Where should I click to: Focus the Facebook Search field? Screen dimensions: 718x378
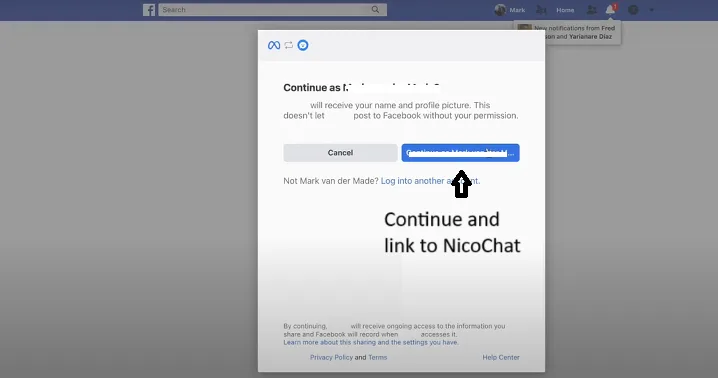coord(272,10)
